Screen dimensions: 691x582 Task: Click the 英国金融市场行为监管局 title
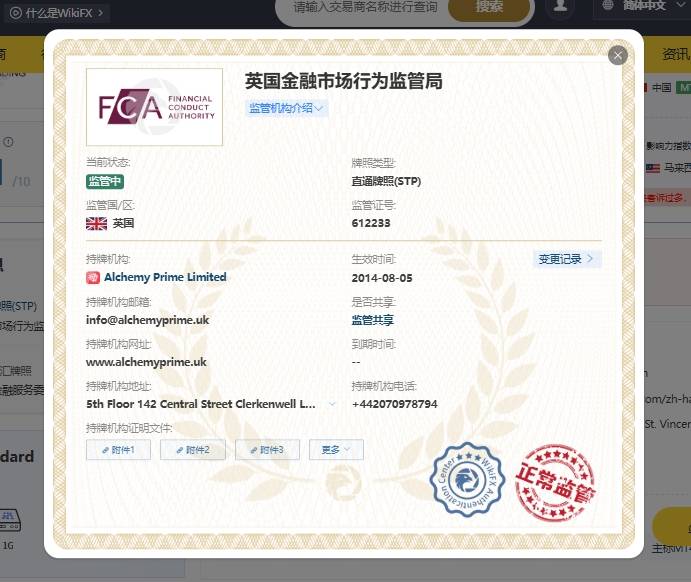coord(344,82)
